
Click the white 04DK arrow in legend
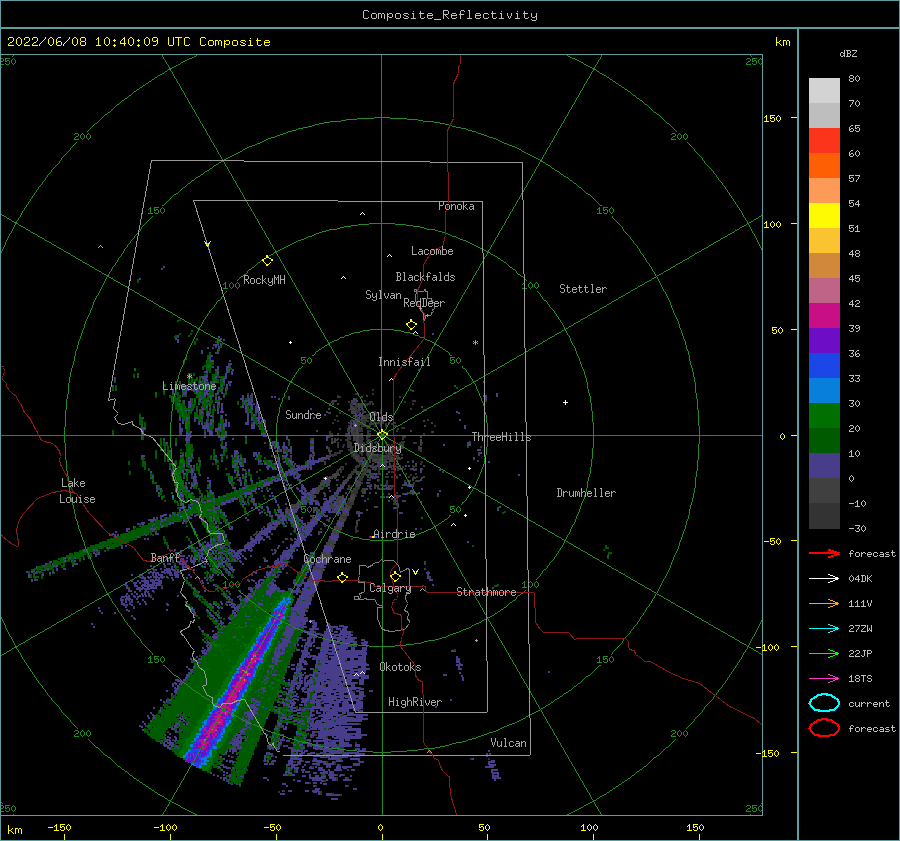[824, 579]
